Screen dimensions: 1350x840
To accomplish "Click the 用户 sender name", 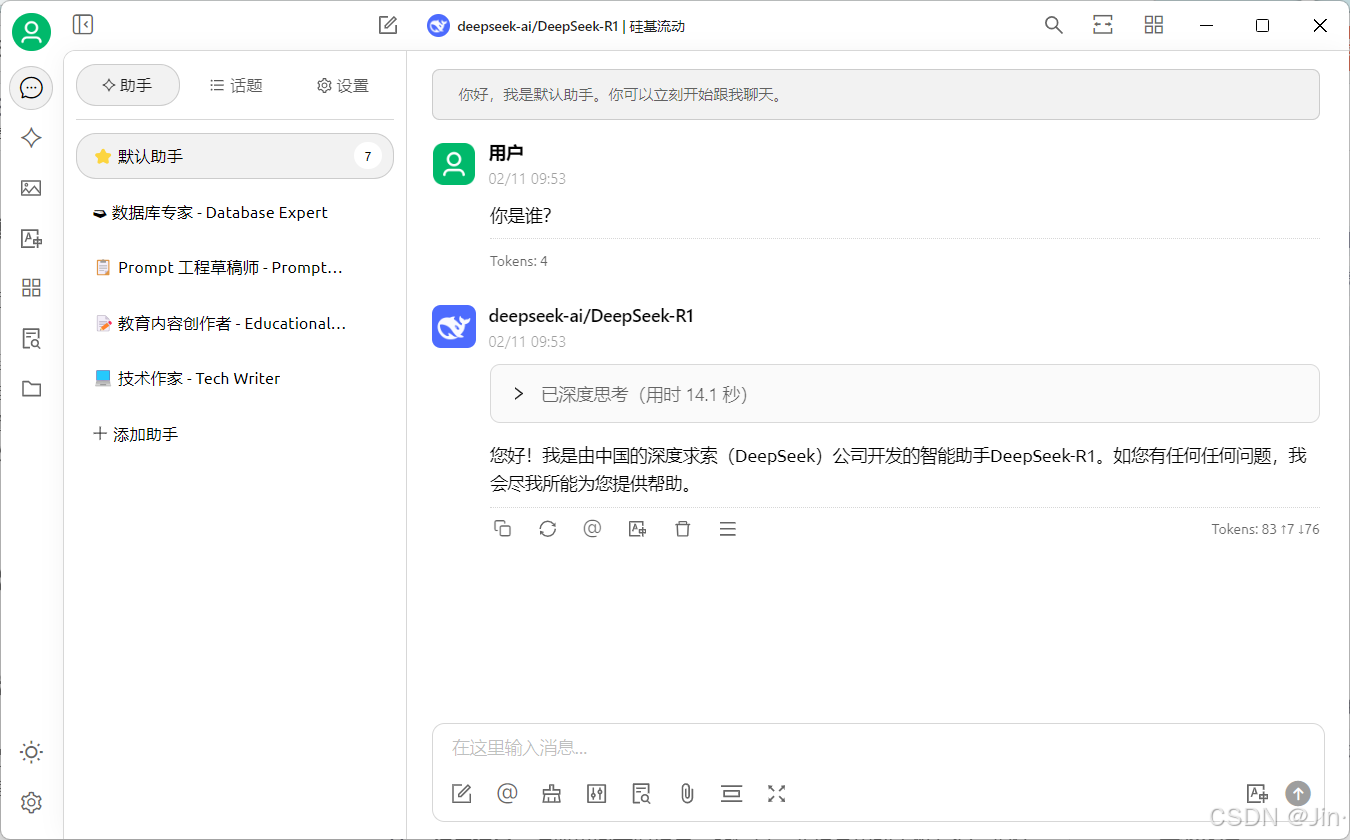I will 506,153.
